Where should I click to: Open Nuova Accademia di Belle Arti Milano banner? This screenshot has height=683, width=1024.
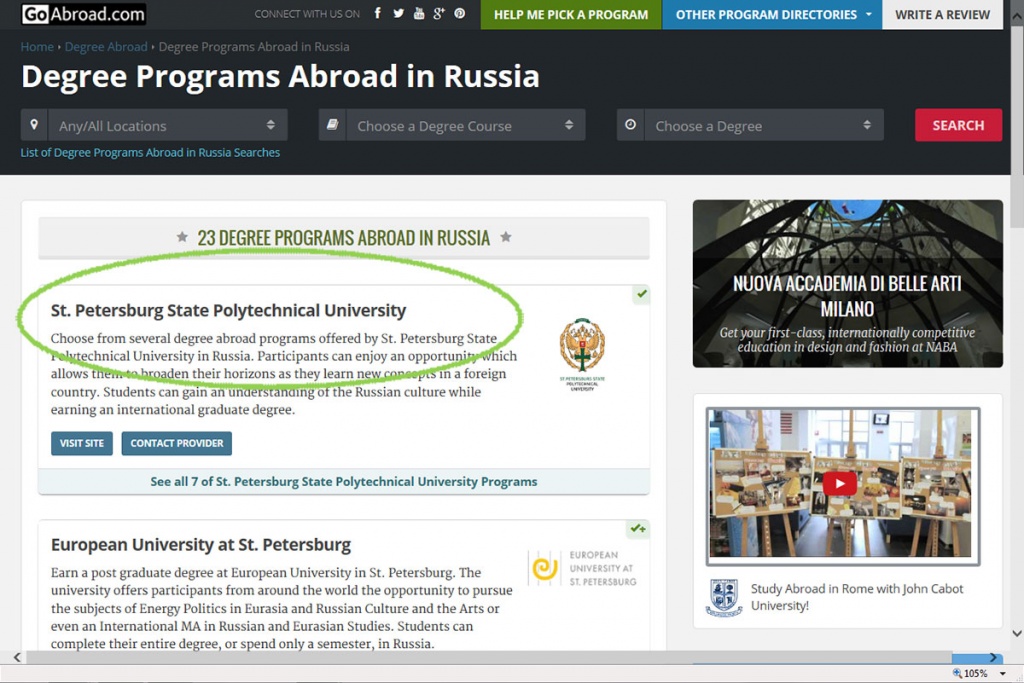coord(848,283)
